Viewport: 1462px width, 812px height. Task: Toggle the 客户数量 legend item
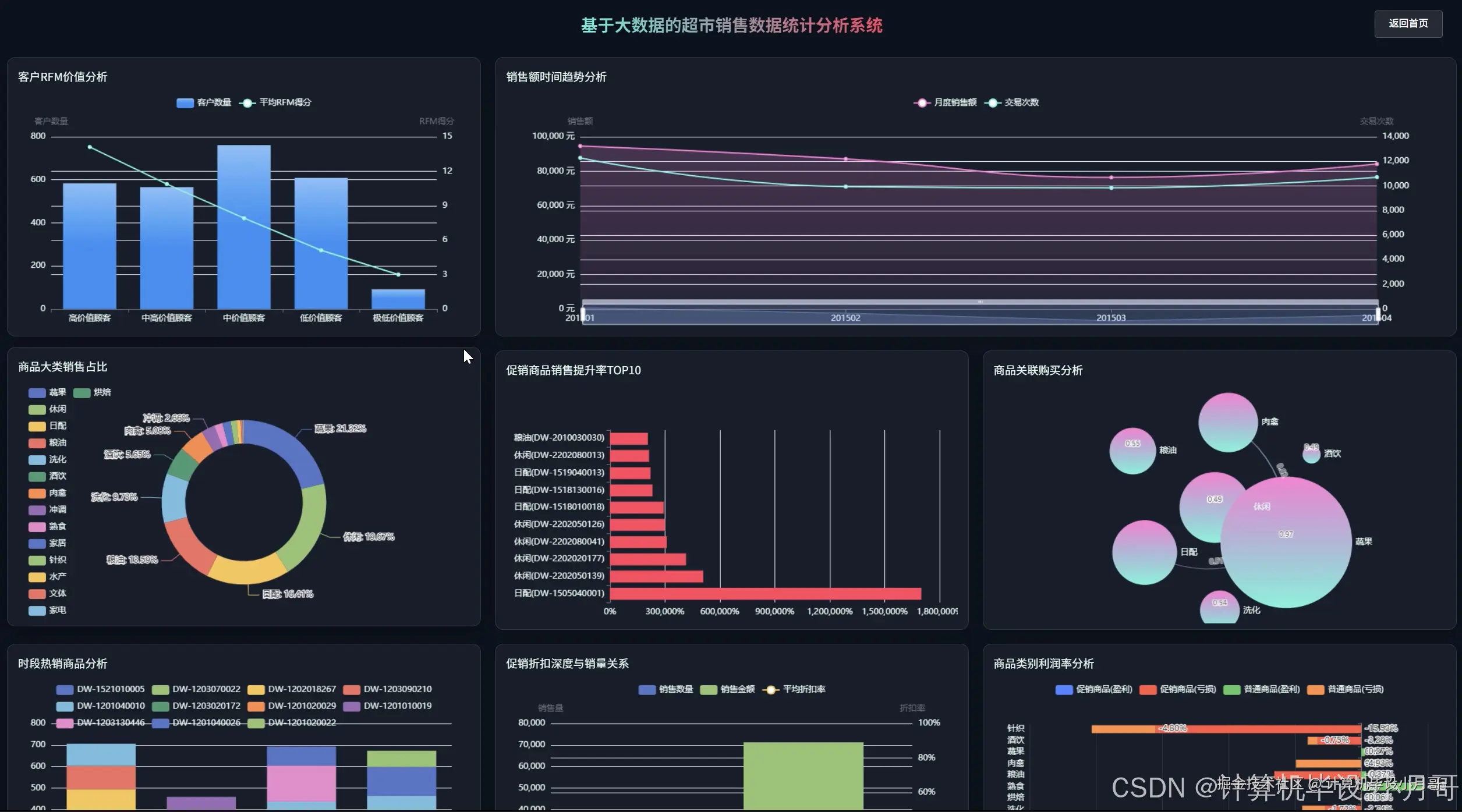click(x=185, y=103)
